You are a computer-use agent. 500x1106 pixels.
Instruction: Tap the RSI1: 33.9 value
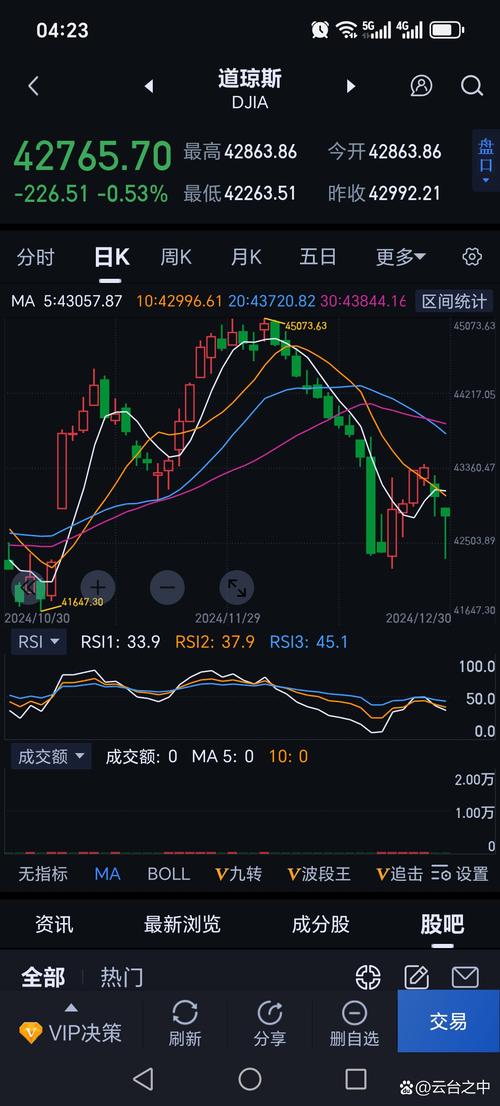point(121,642)
